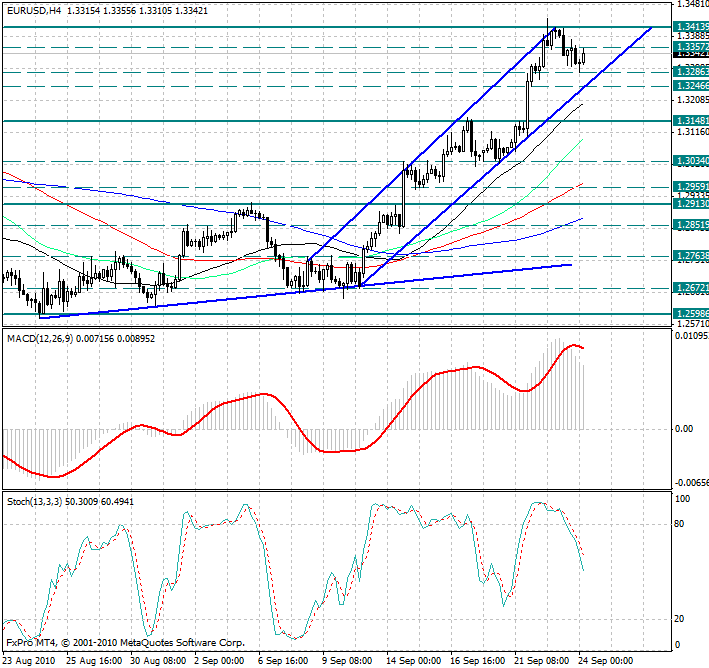Select the 1.29130 price level label
The height and width of the screenshot is (668, 709).
[x=691, y=204]
